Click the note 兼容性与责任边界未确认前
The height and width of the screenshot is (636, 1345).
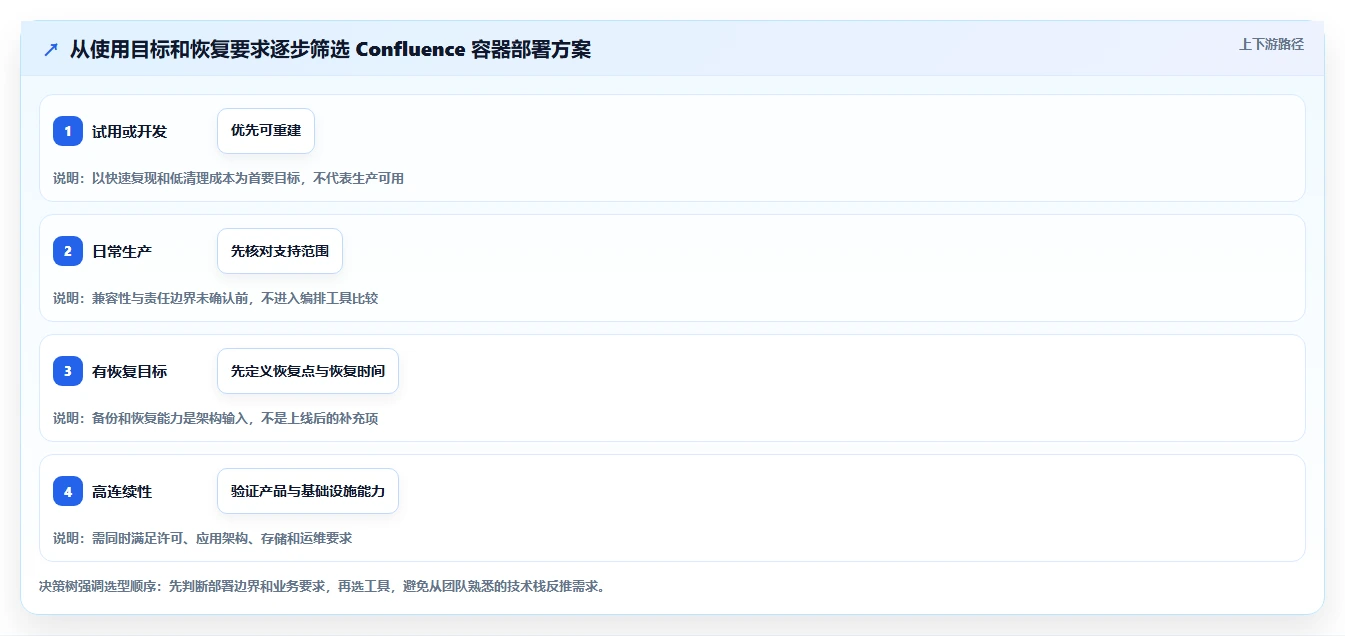pyautogui.click(x=172, y=298)
